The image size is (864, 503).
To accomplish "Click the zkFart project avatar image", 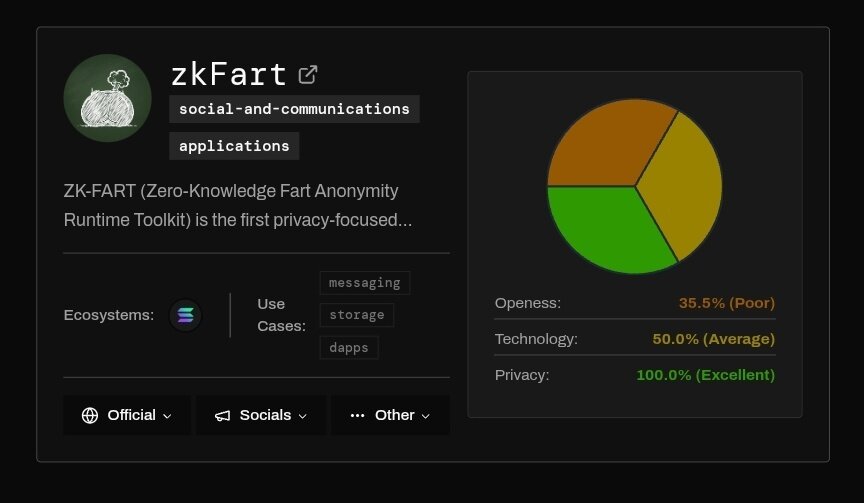I will (x=108, y=98).
